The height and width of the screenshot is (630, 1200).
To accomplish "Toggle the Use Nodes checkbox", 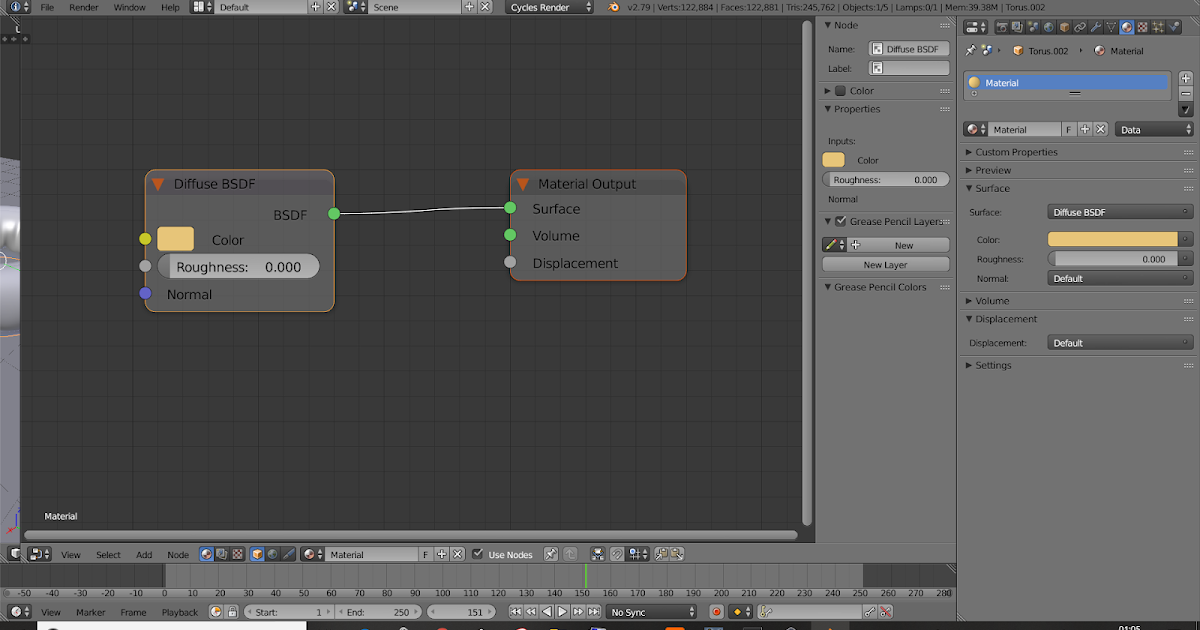I will point(477,553).
